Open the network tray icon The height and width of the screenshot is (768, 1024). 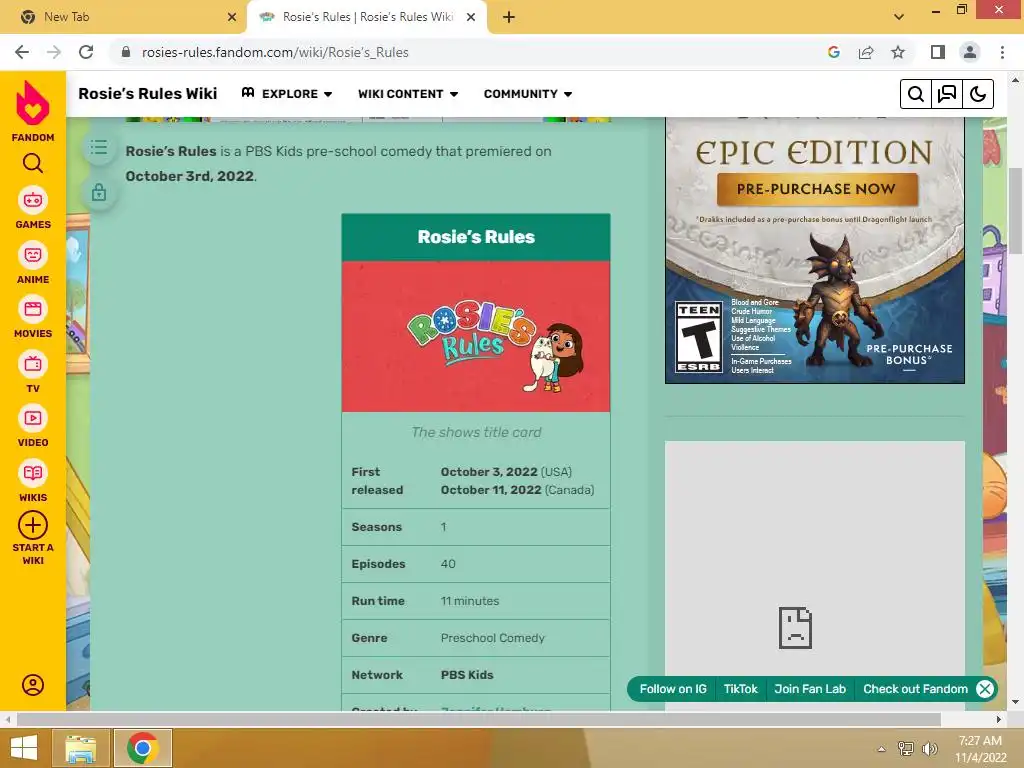906,748
